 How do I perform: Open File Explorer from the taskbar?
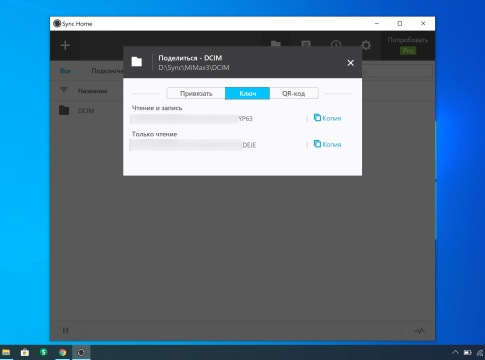click(6, 352)
